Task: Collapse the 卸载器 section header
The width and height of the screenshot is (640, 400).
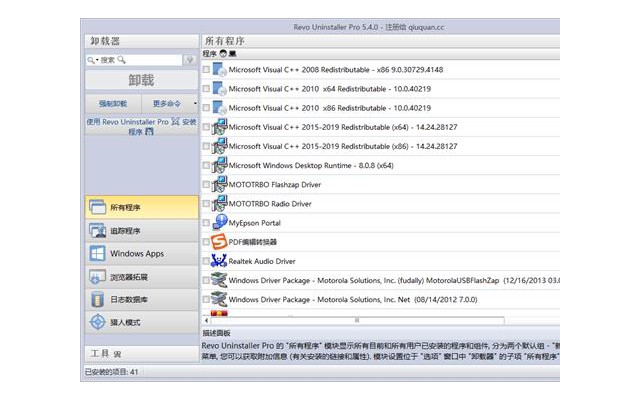Action: pos(142,41)
